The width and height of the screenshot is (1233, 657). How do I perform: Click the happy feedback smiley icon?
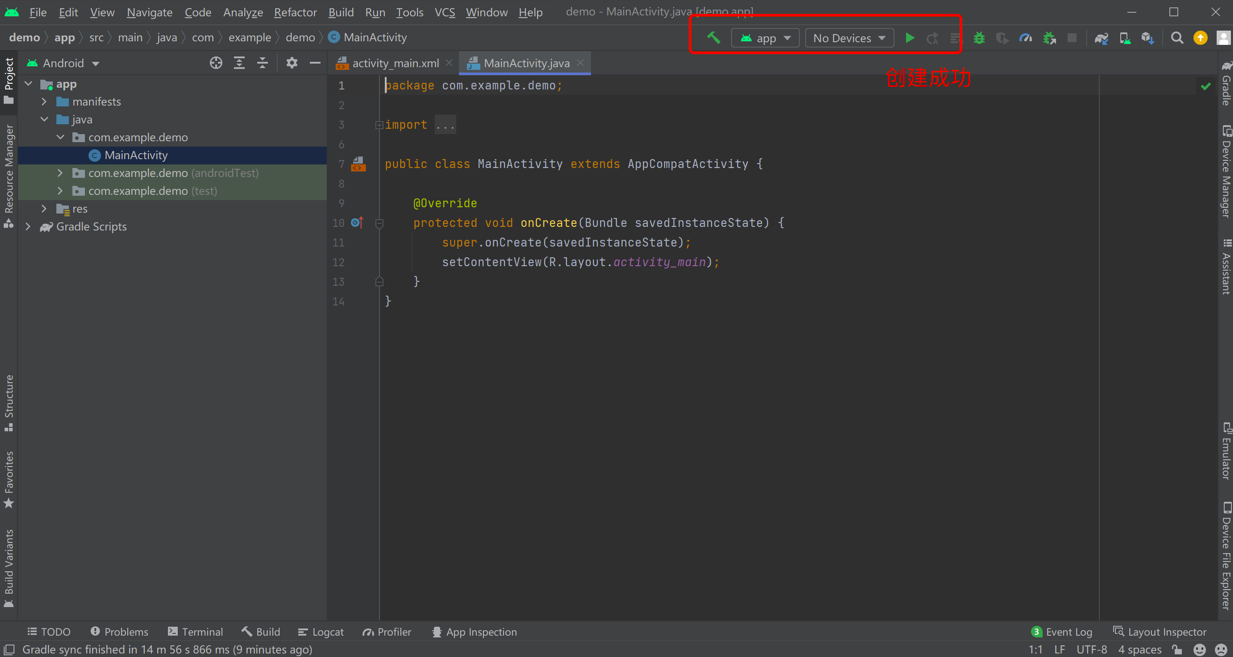click(1200, 650)
